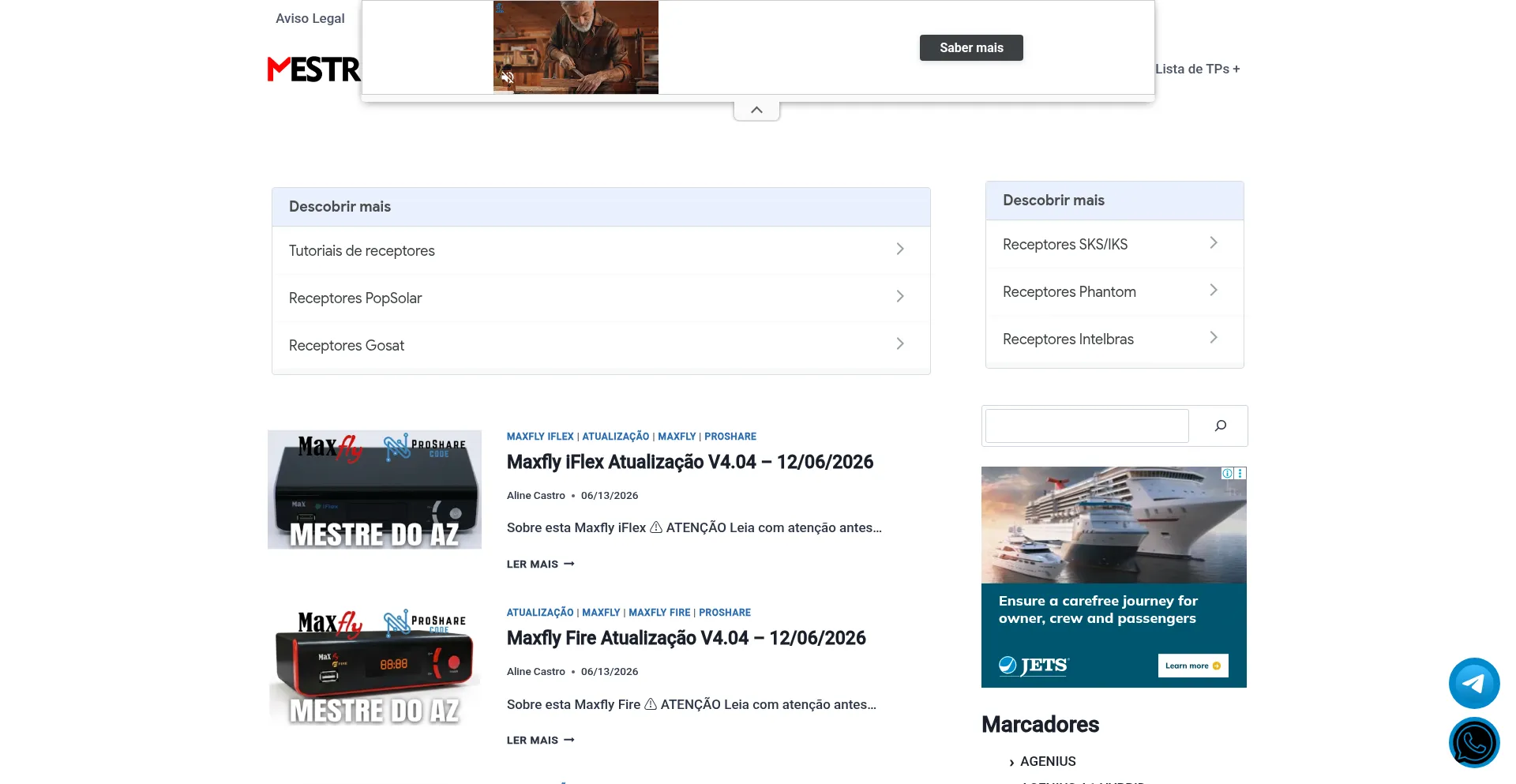This screenshot has height=784, width=1516.
Task: Open AGENIUS tag under Marcadores
Action: pos(1048,761)
